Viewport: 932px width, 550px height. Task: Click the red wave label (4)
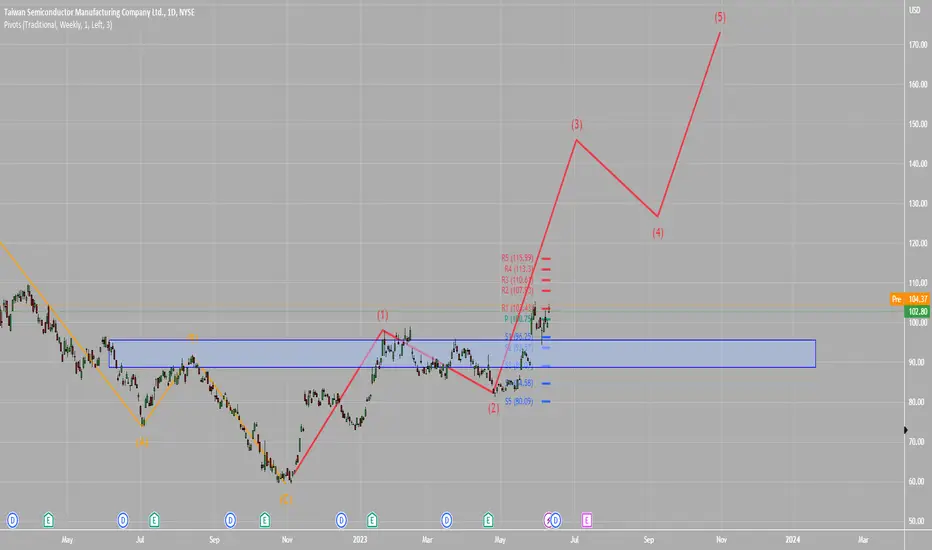658,232
